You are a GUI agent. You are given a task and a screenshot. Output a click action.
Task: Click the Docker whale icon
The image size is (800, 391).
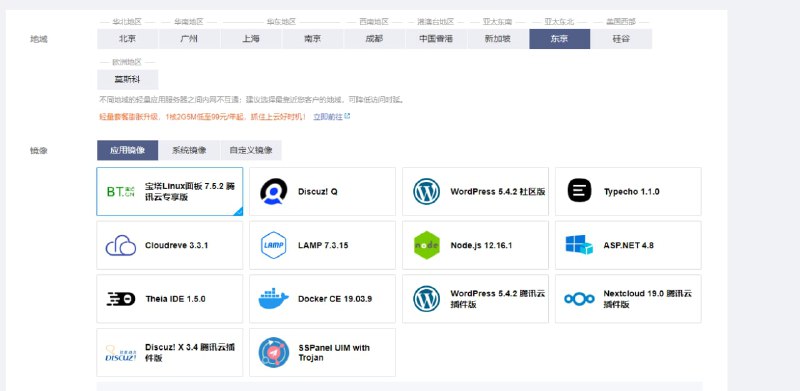click(x=273, y=299)
